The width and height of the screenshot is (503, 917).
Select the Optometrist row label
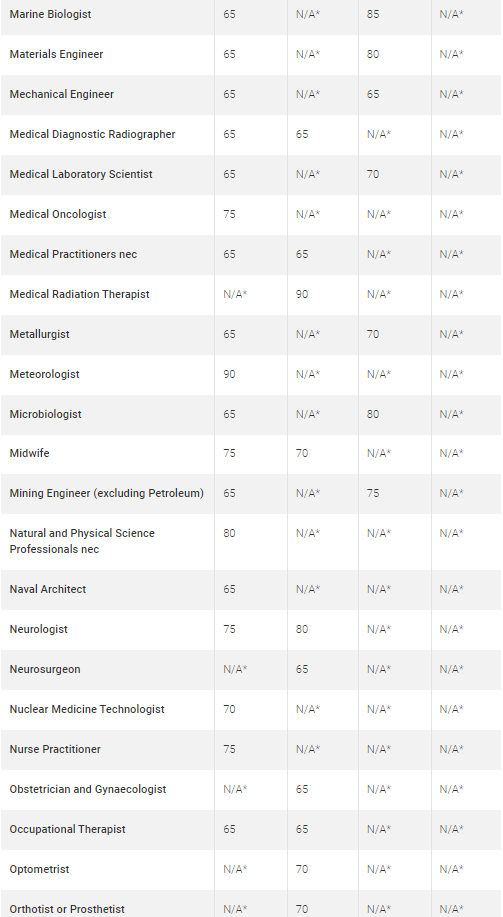[39, 870]
